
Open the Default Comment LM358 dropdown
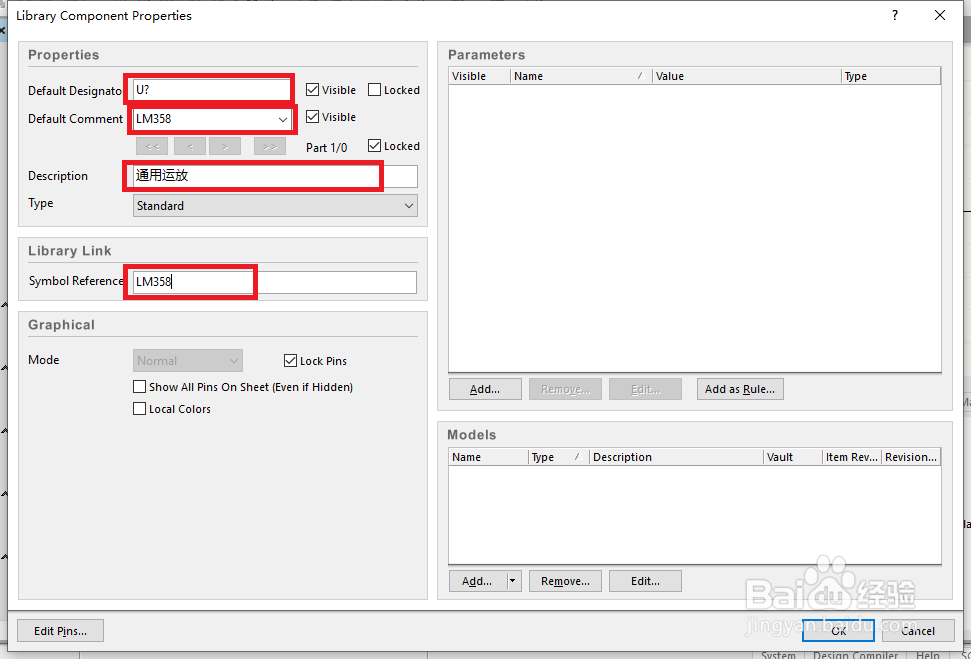tap(282, 119)
